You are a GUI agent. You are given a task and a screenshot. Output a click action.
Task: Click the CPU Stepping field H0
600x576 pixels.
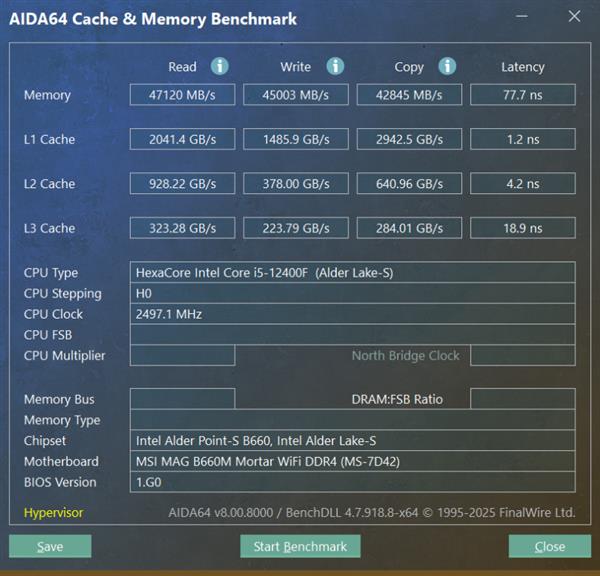[x=352, y=293]
